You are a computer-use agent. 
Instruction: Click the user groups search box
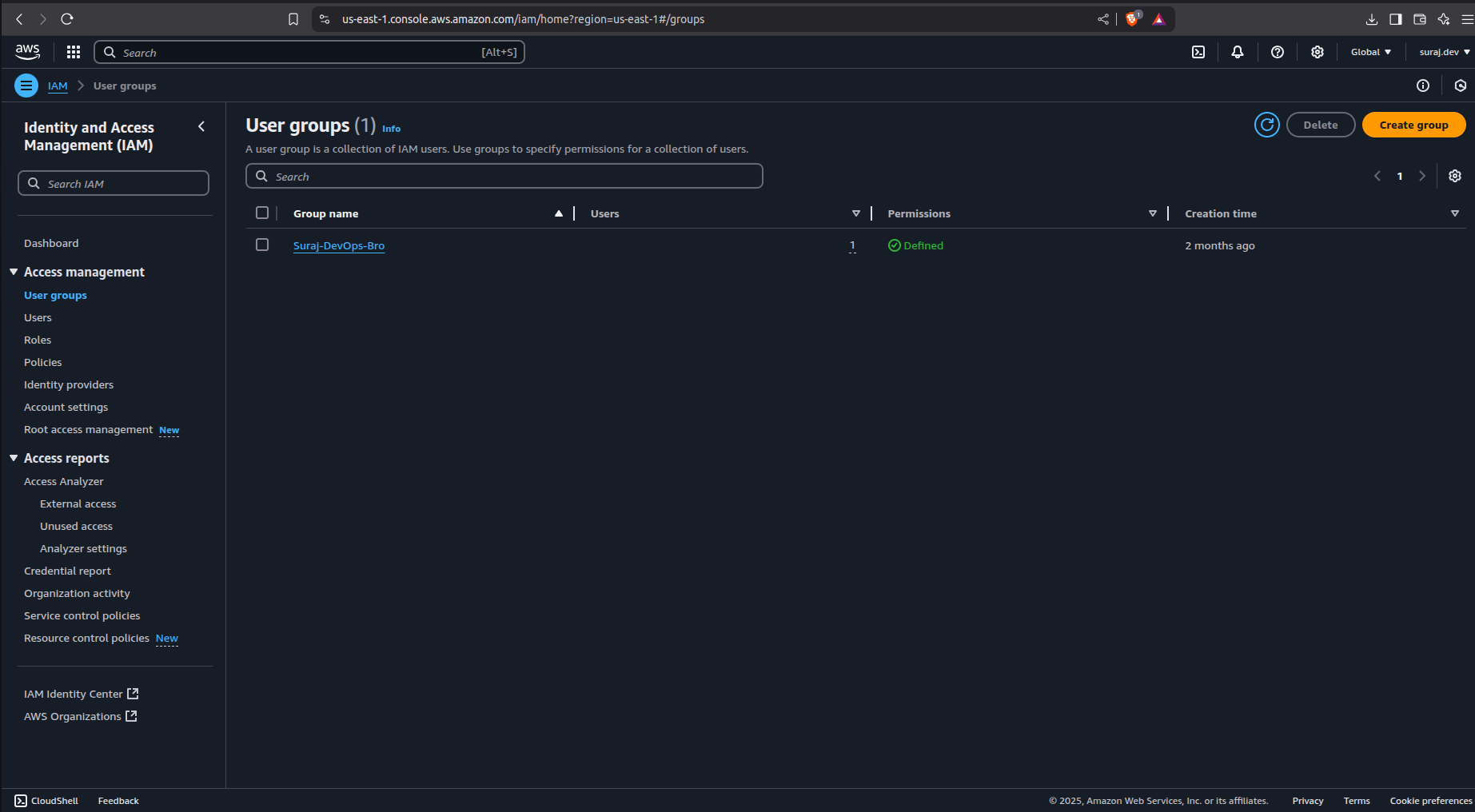click(x=504, y=176)
